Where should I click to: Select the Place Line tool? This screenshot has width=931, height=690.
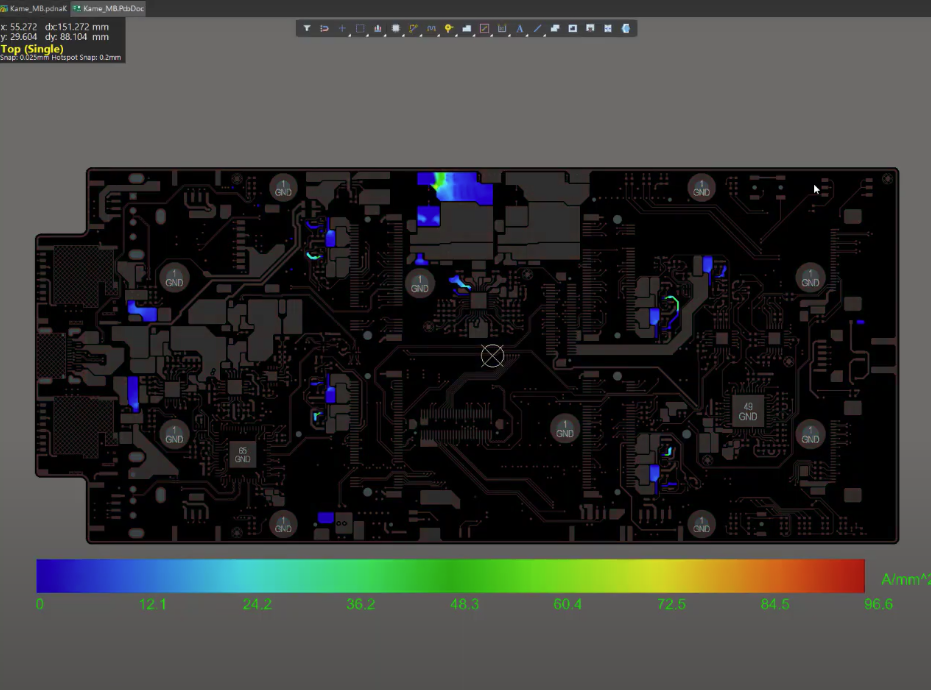tap(537, 29)
